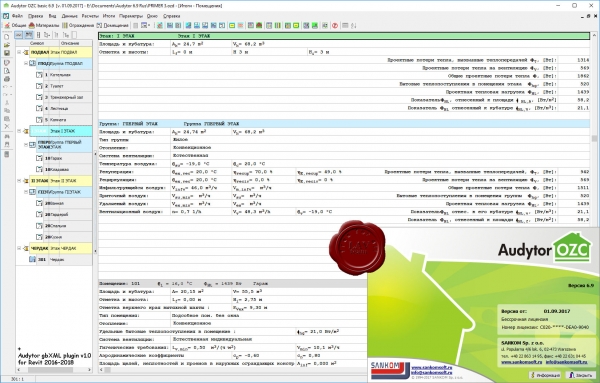Click the small house icon in top toolbar
This screenshot has height=383, width=600.
pos(259,26)
